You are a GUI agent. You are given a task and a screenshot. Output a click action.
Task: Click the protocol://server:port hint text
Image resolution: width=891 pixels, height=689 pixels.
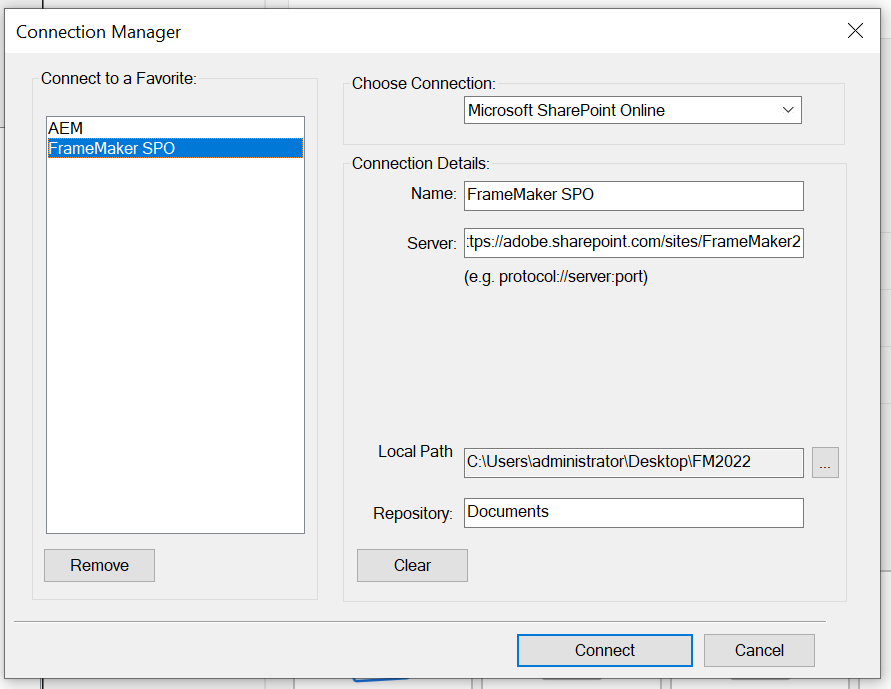point(556,277)
